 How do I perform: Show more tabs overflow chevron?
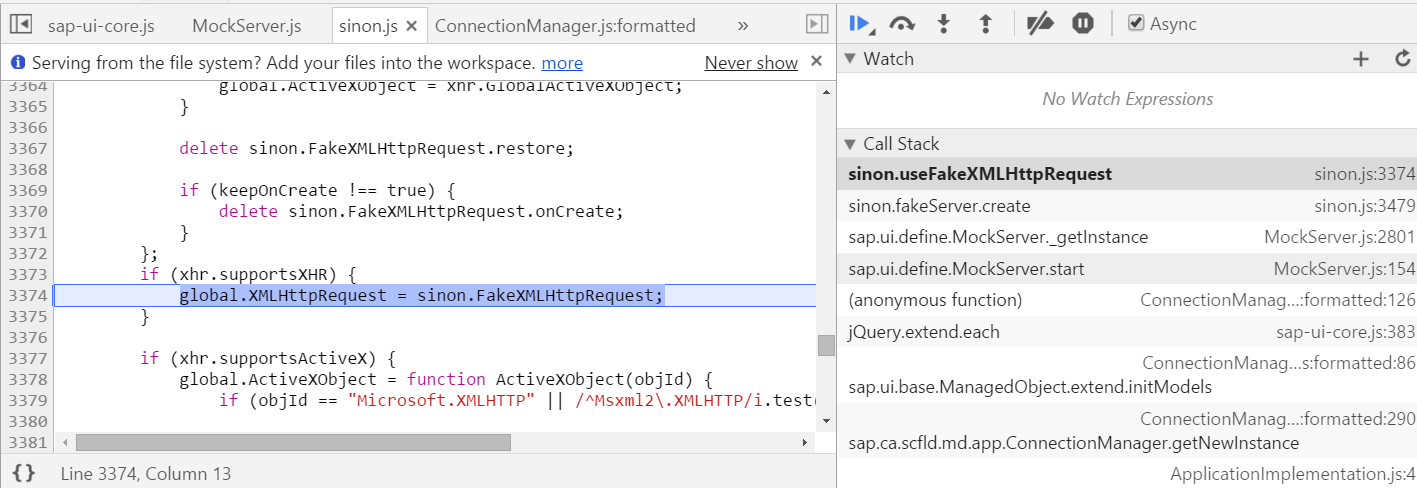742,25
